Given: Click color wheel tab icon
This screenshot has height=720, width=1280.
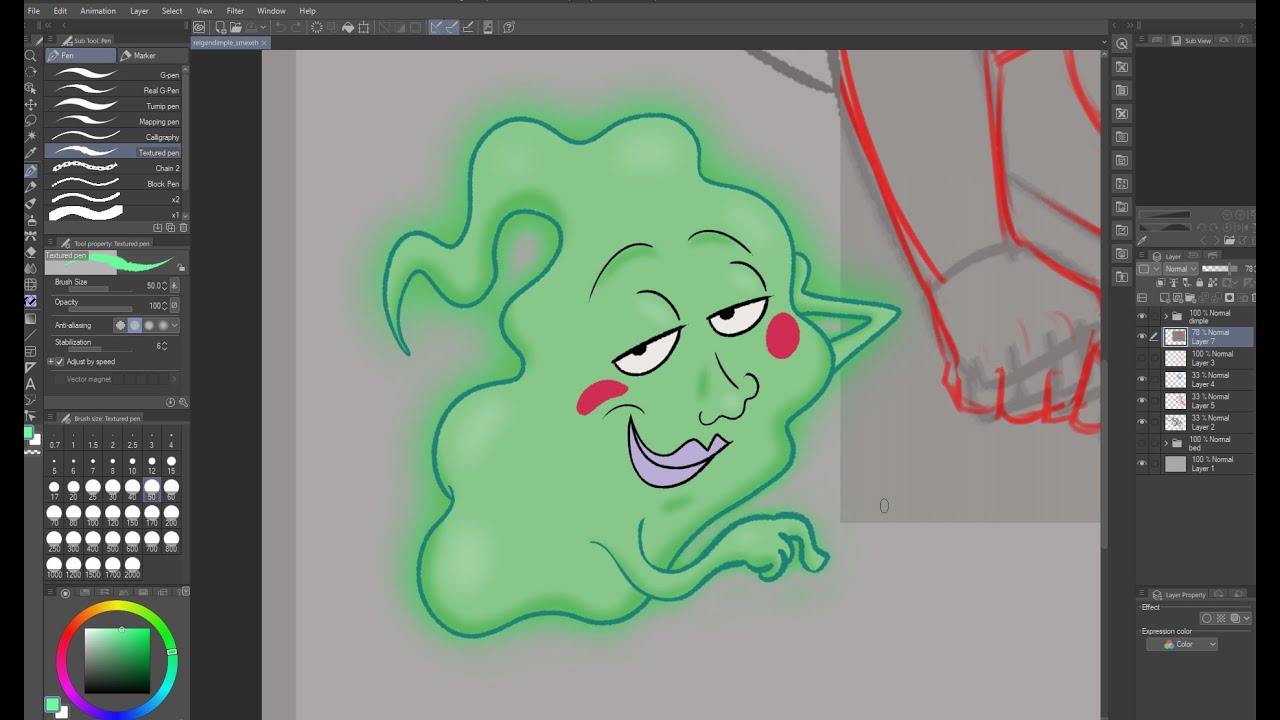Looking at the screenshot, I should [x=66, y=593].
